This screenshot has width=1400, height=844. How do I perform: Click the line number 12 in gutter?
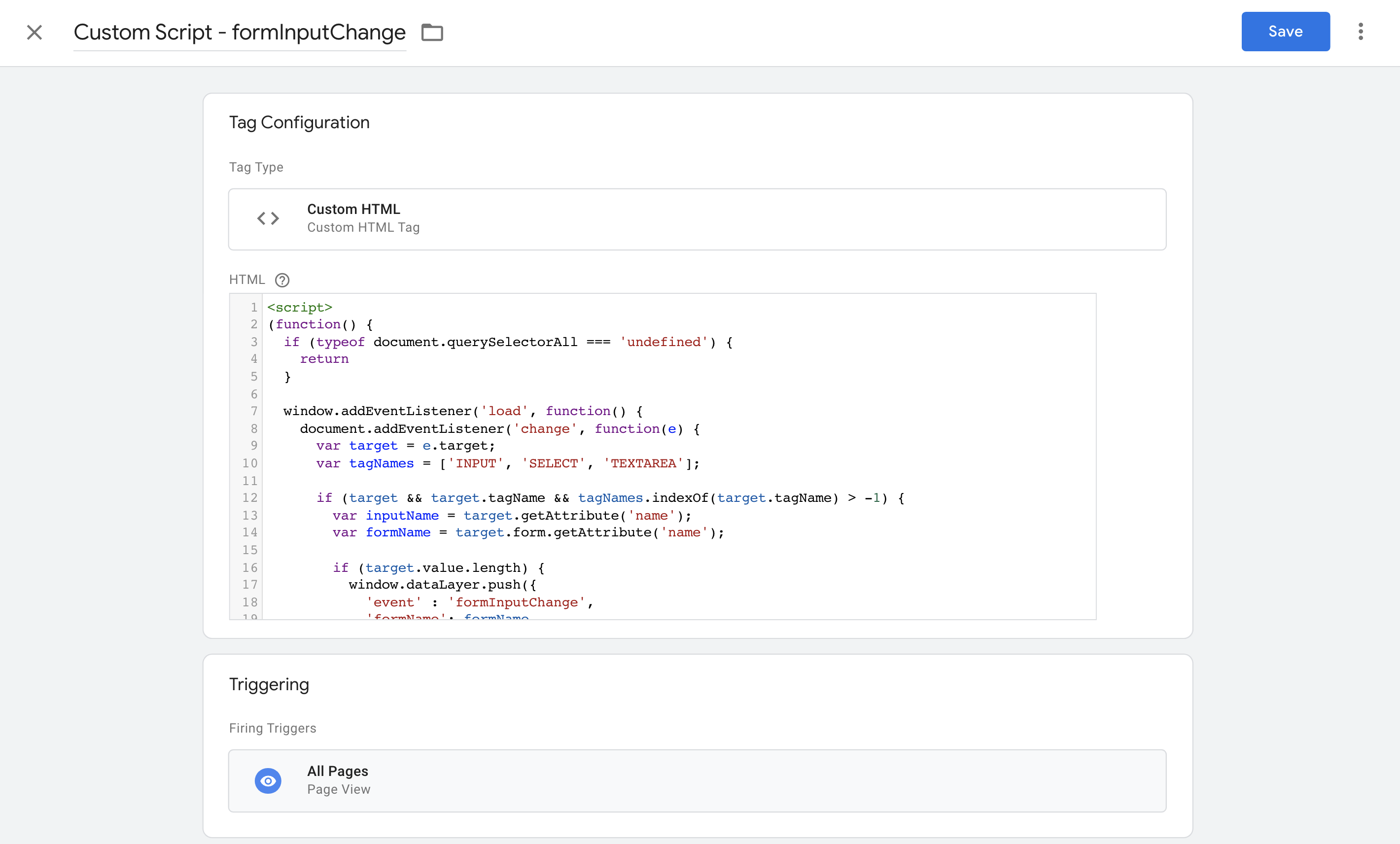click(x=249, y=498)
